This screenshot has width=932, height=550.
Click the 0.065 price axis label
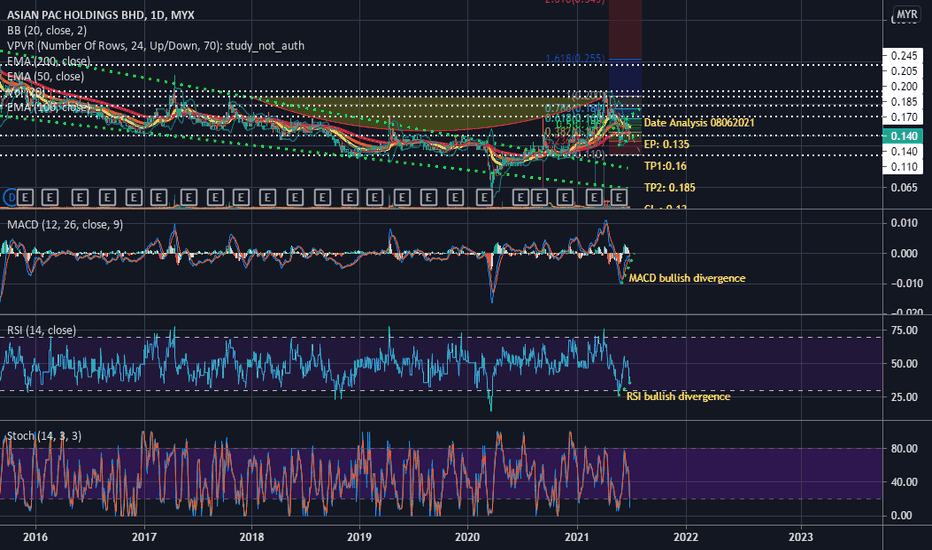(903, 188)
